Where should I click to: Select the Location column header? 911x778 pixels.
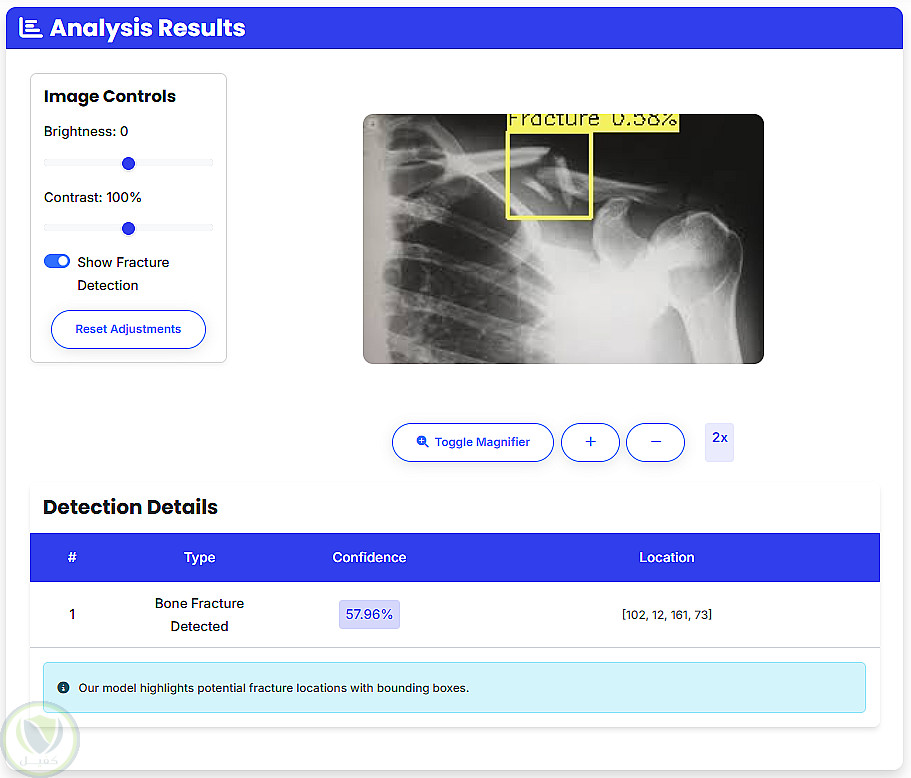[666, 557]
